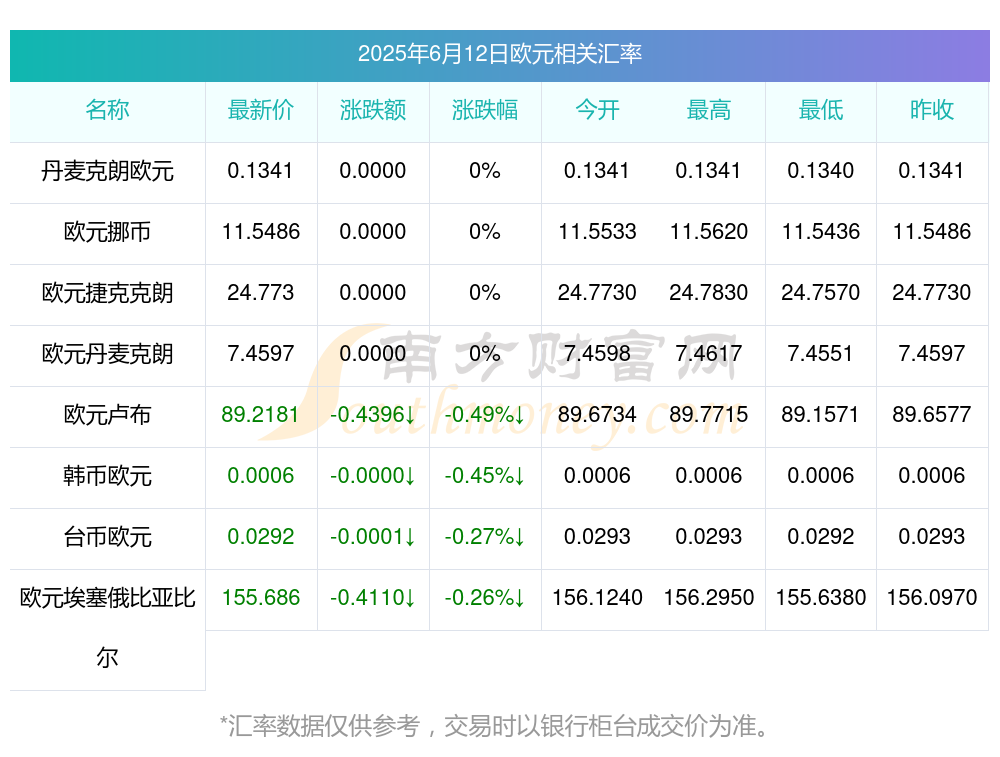1000x757 pixels.
Task: Select latest price 24.773 for 欧元捷克克朗
Action: coord(261,293)
